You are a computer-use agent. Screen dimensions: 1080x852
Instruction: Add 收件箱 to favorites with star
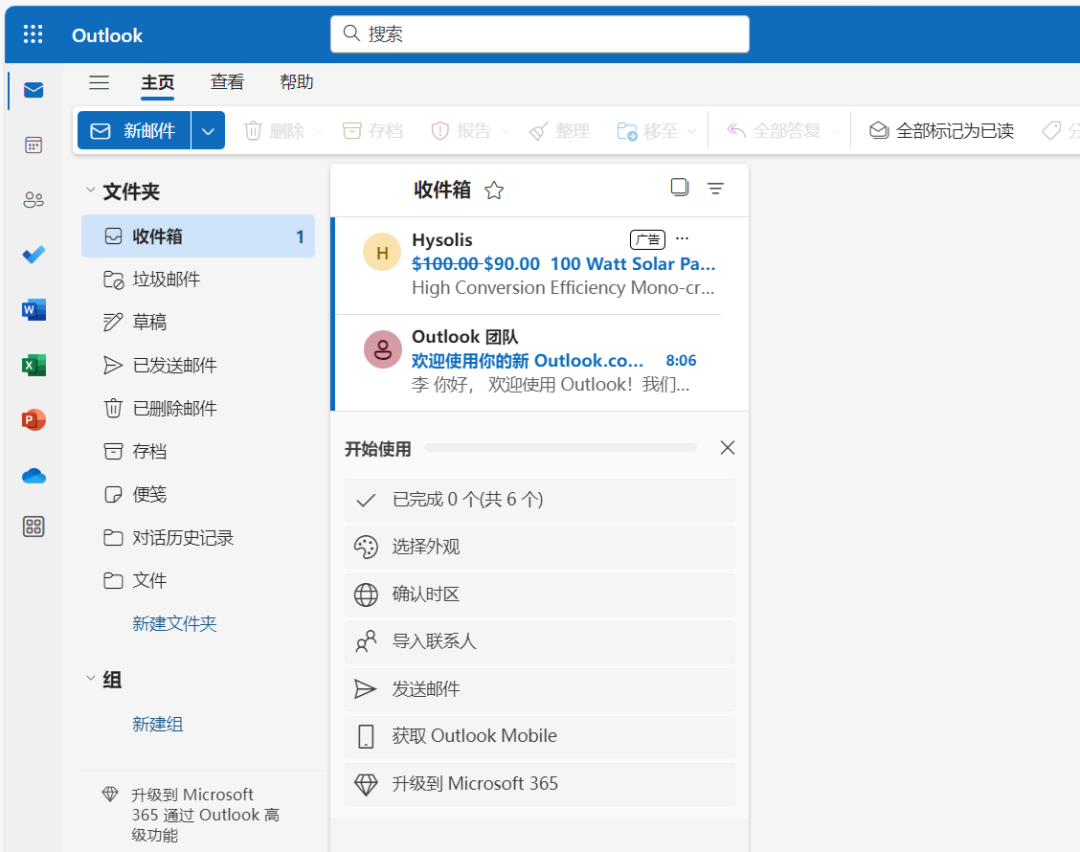[494, 190]
